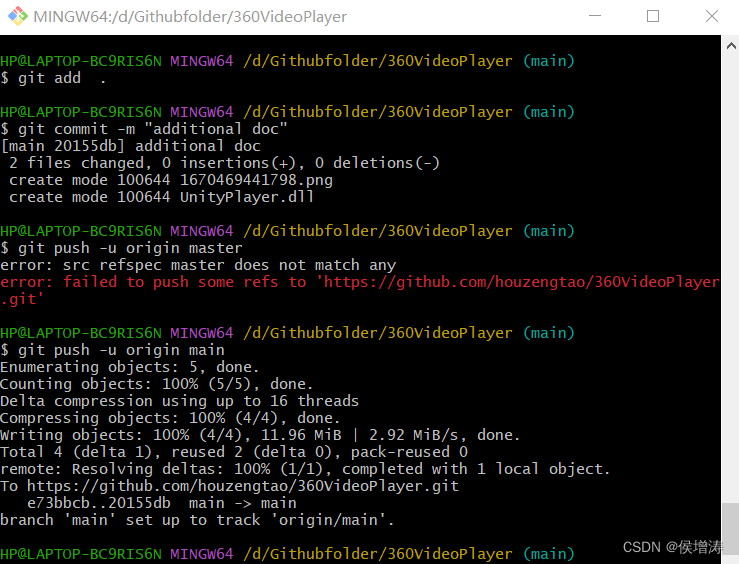Click the 'git push -u origin main' command
The height and width of the screenshot is (564, 739).
(x=112, y=350)
